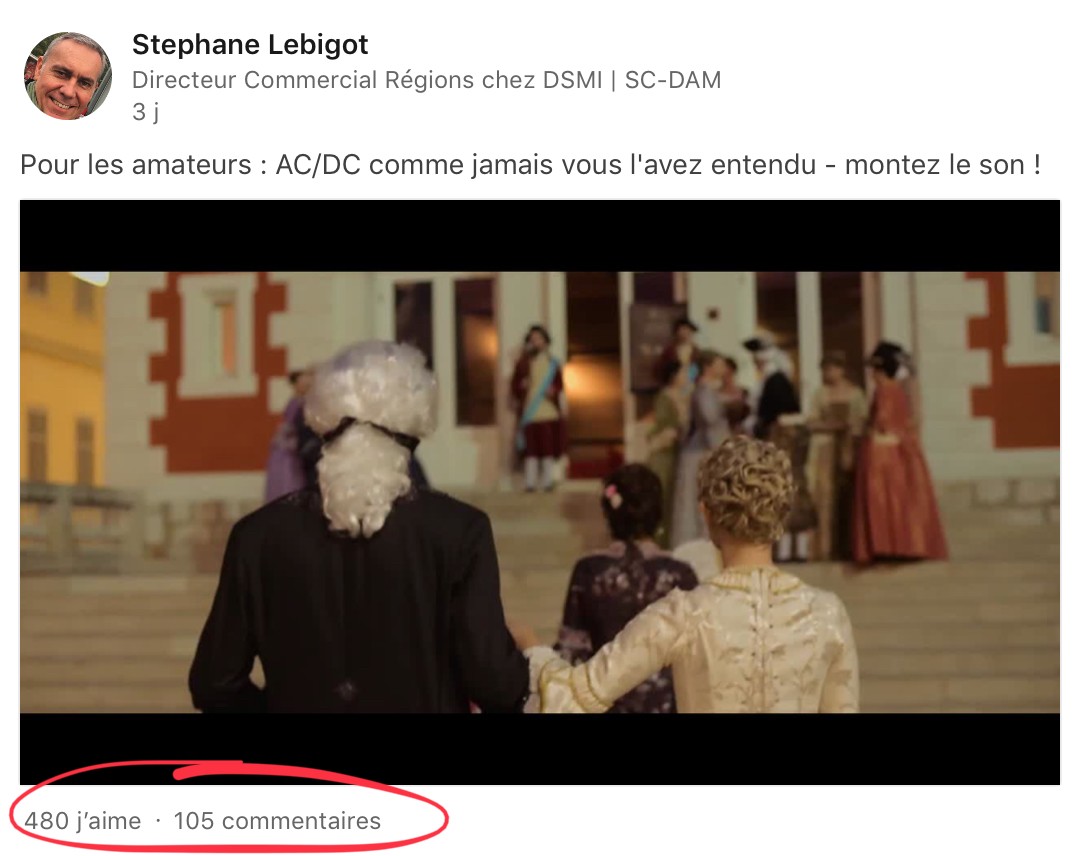Open the 105 commentaires thread

click(x=277, y=821)
